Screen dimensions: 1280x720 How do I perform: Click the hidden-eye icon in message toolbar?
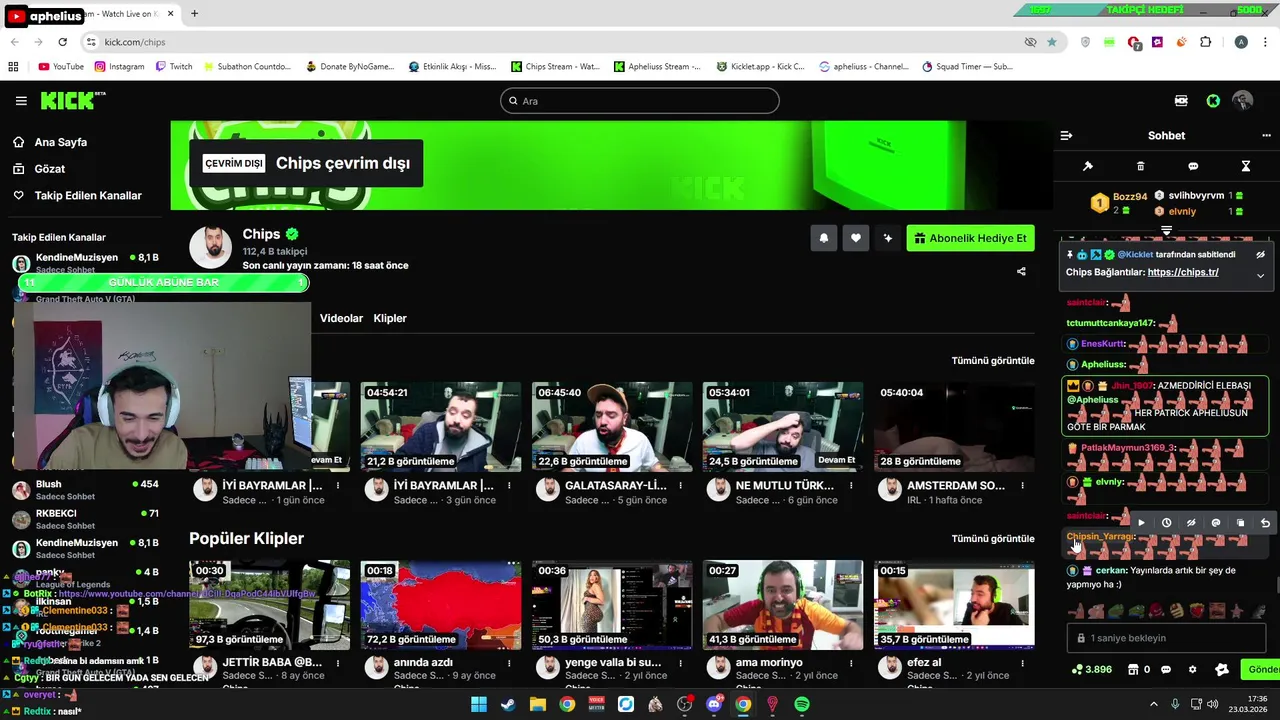pos(1191,523)
